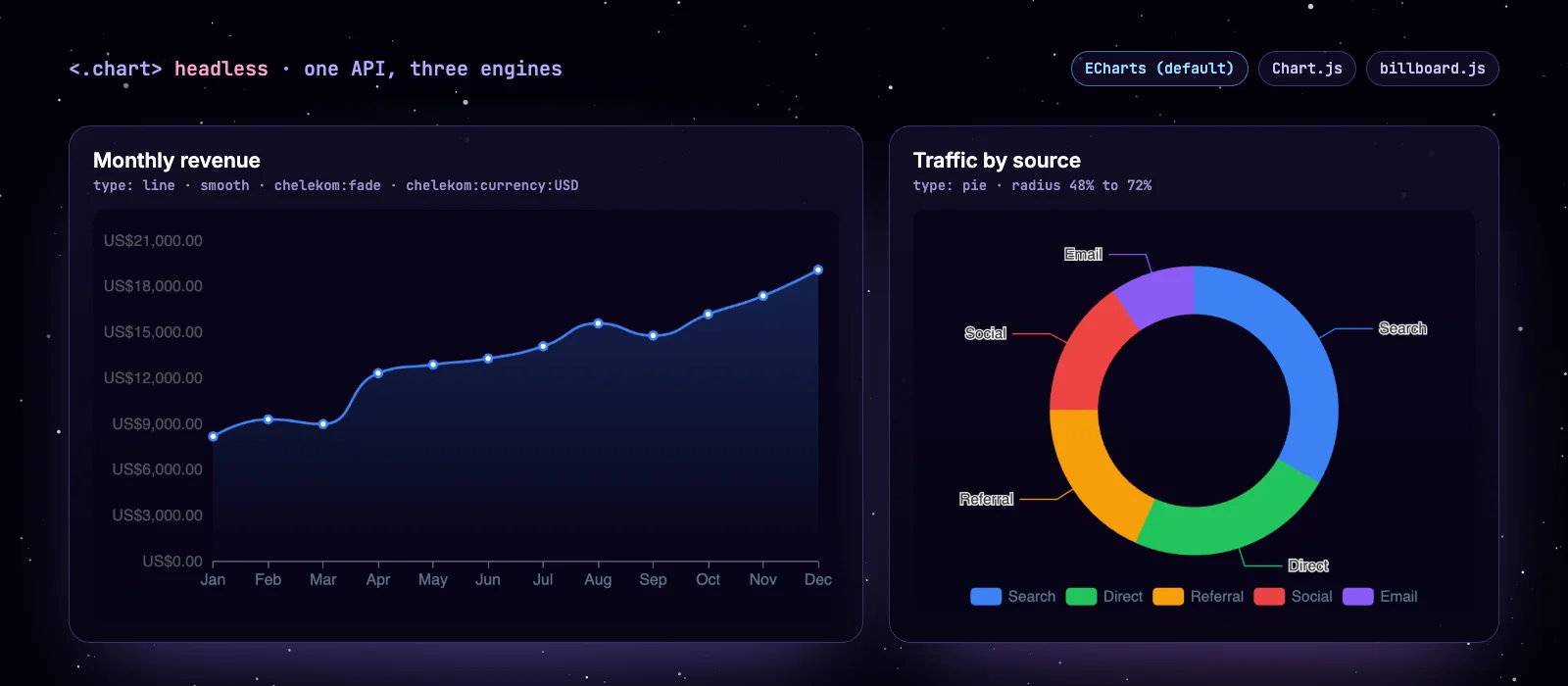Screen dimensions: 1568x686
Task: Click the Dec x-axis label
Action: [x=818, y=580]
